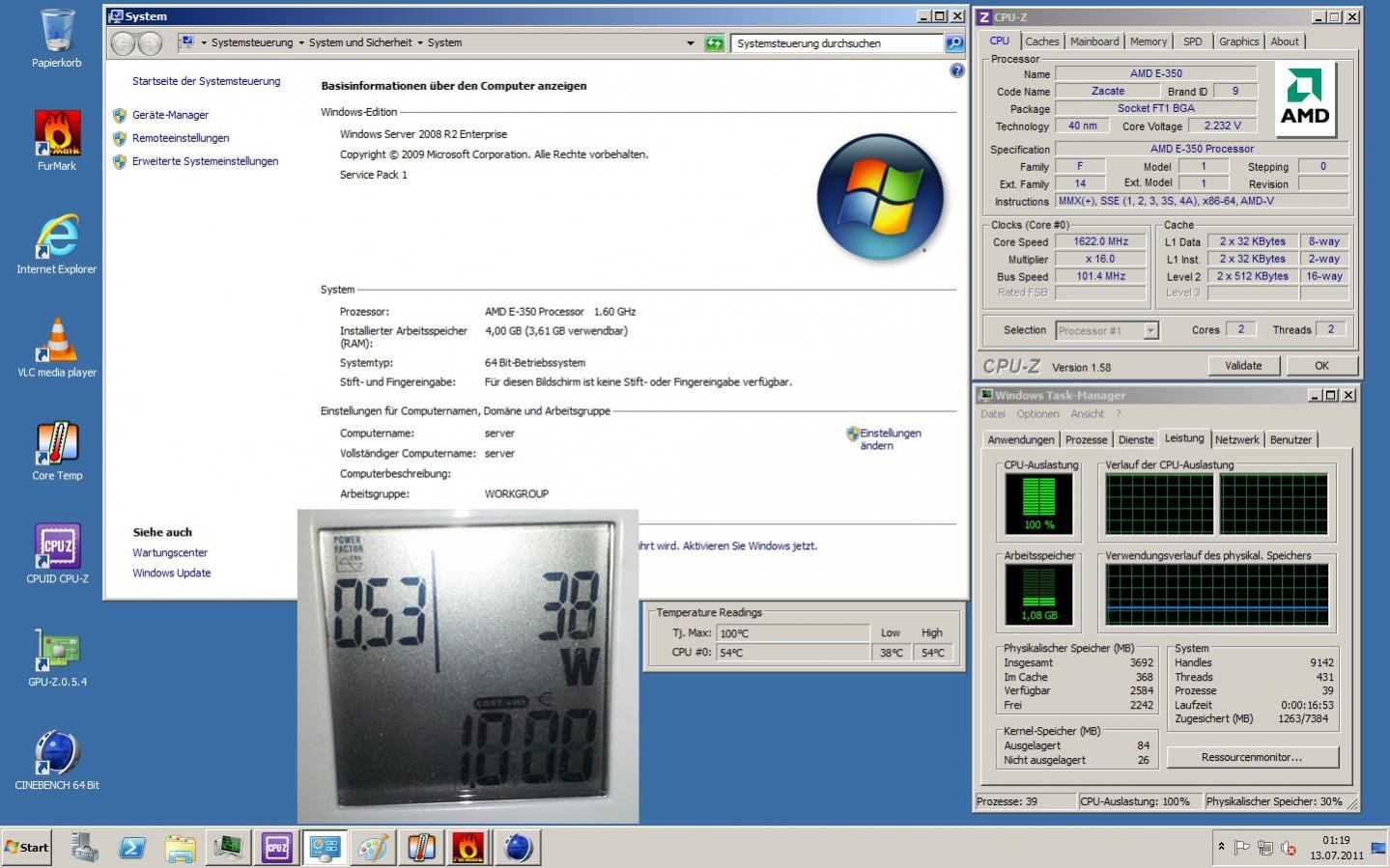Open the Anwendungen tab in Task Manager
The height and width of the screenshot is (868, 1390).
1020,439
